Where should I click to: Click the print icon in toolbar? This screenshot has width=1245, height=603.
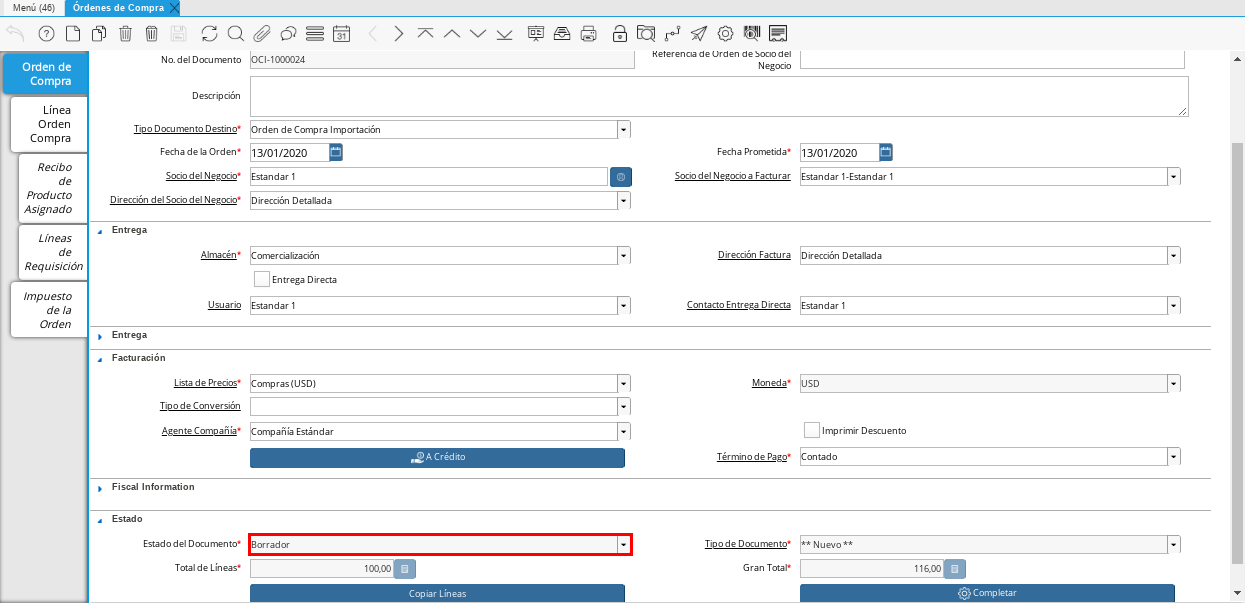(588, 33)
